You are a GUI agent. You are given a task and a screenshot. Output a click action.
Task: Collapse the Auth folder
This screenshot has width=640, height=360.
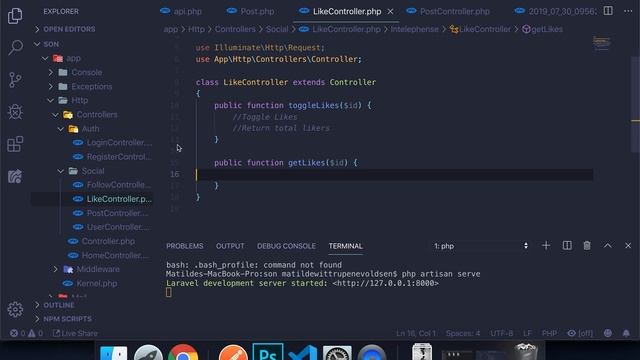[x=90, y=129]
